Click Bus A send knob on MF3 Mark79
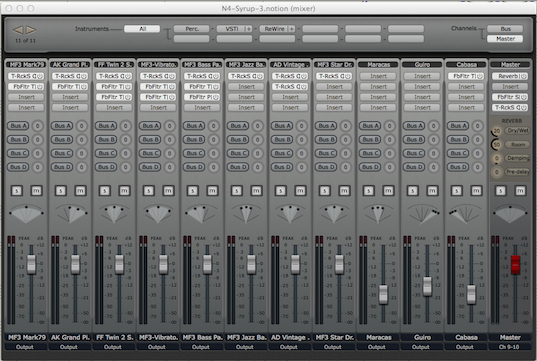The height and width of the screenshot is (361, 537). [38, 126]
